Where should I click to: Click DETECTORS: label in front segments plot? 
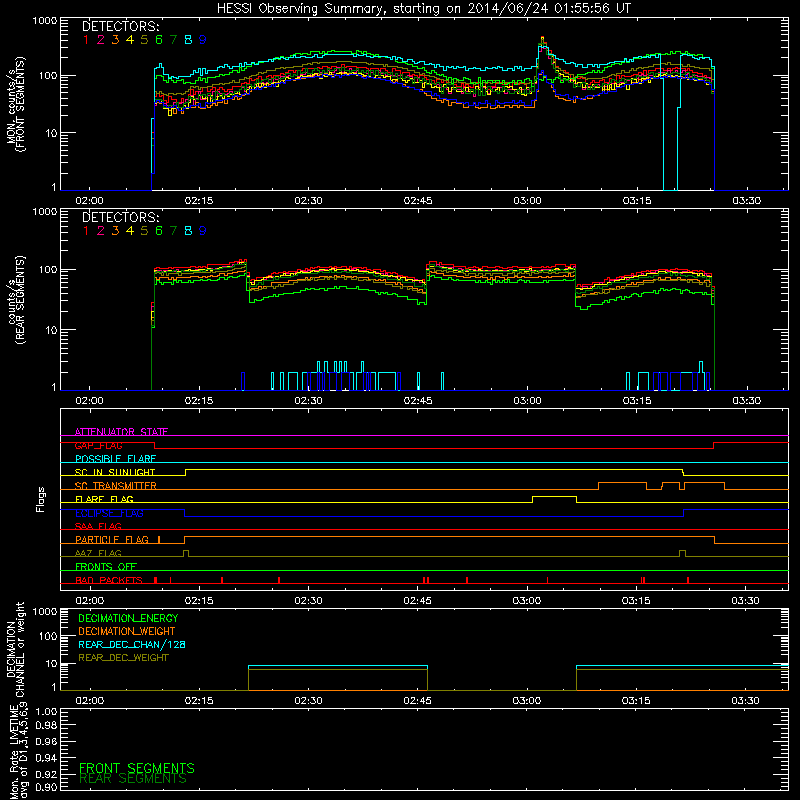(x=120, y=26)
